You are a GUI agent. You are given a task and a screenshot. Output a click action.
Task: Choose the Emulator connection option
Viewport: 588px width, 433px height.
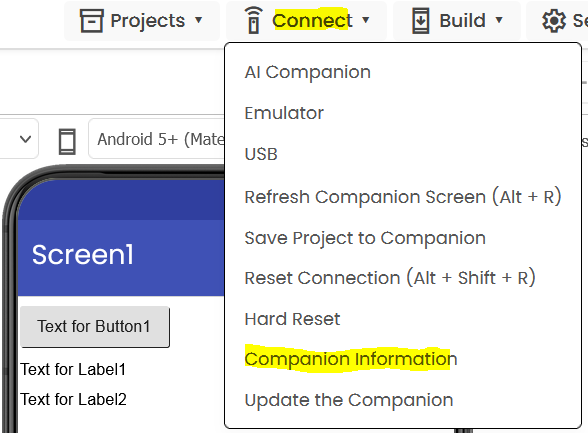click(284, 113)
